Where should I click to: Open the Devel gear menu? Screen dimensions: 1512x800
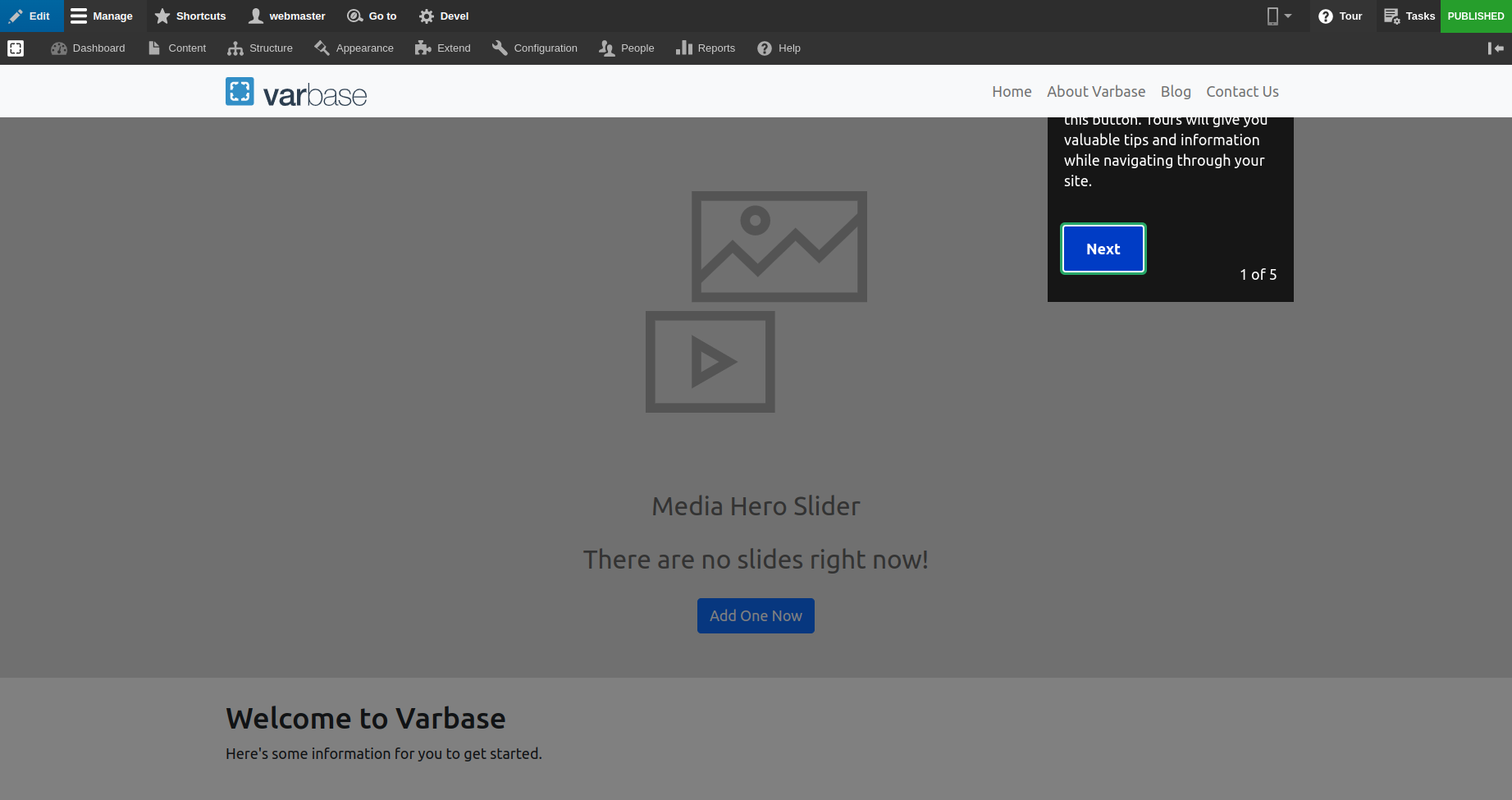tap(444, 16)
